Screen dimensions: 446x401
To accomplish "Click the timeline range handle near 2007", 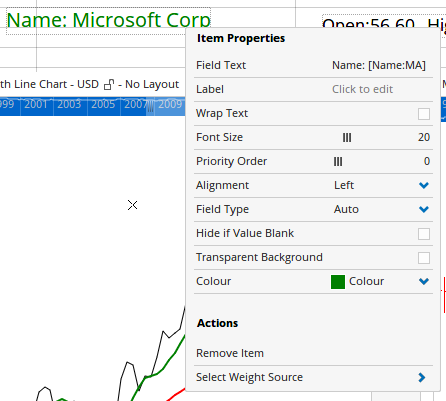I will click(150, 107).
